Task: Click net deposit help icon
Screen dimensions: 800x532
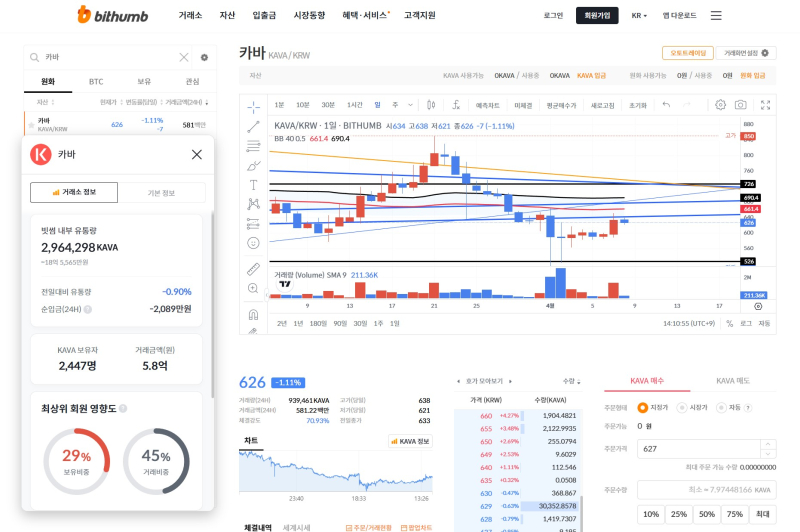Action: click(x=88, y=309)
